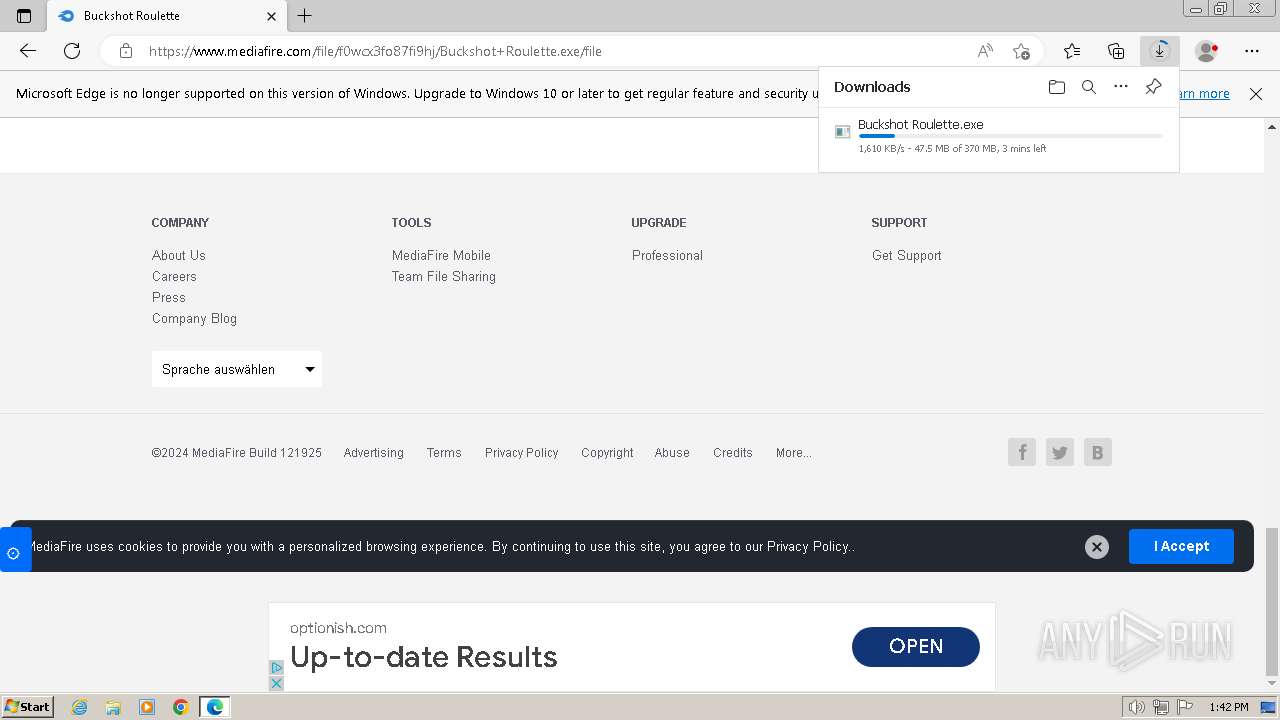Open the Privacy Policy footer link
Image resolution: width=1280 pixels, height=720 pixels.
[522, 453]
